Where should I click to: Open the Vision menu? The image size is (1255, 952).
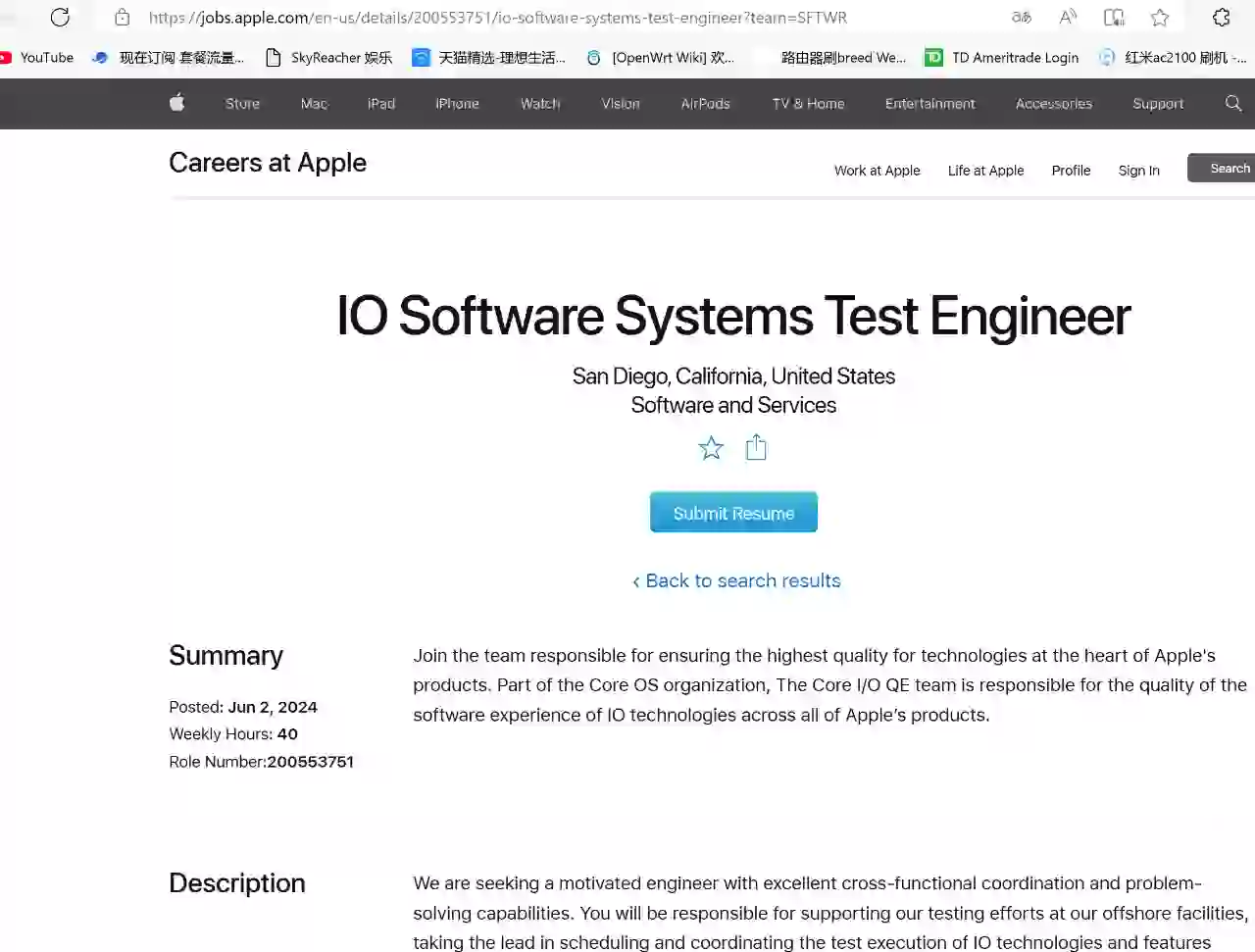pos(621,103)
